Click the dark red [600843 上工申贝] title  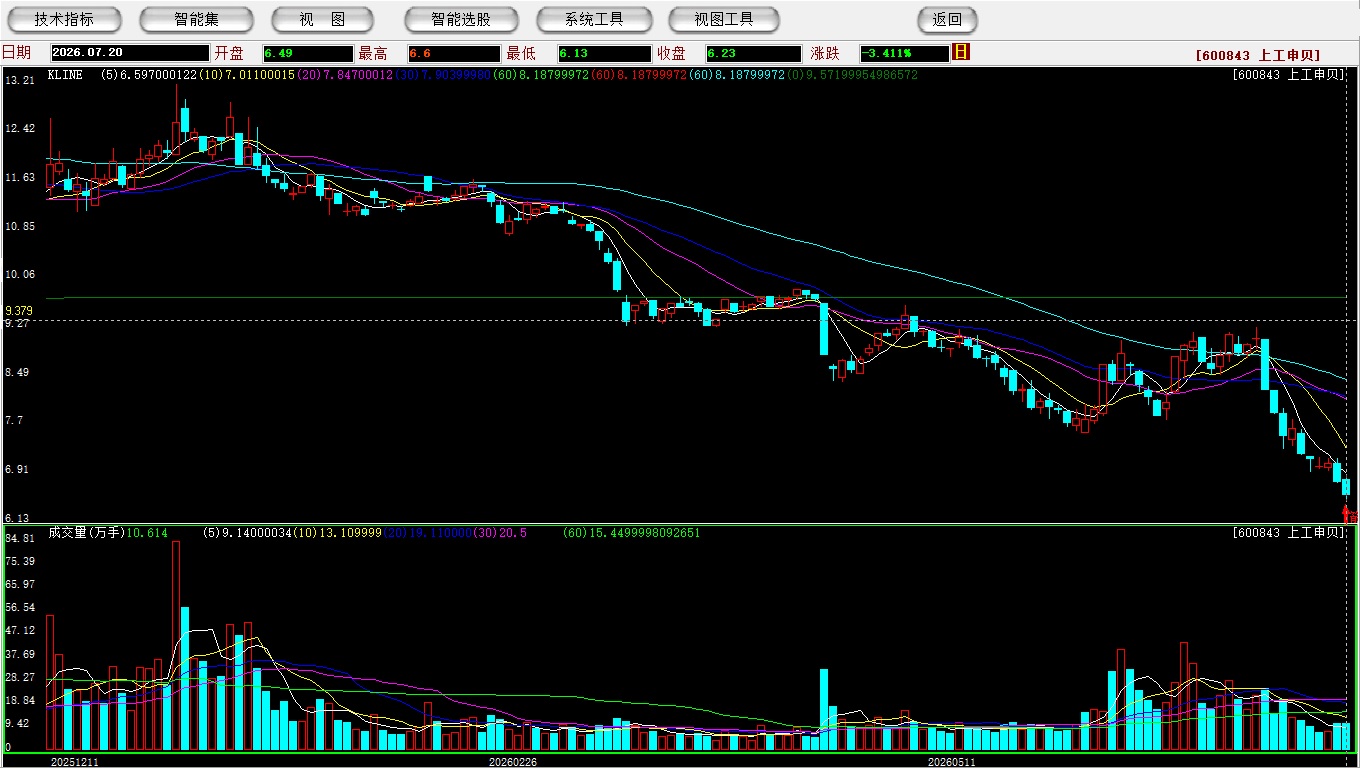(1258, 56)
